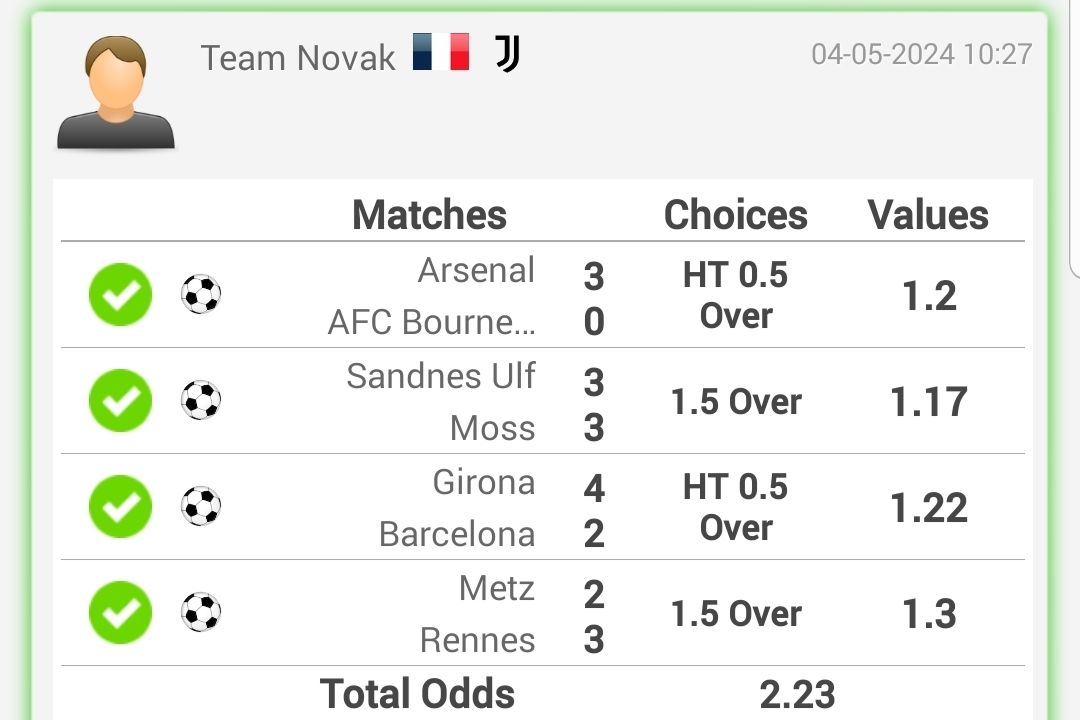This screenshot has width=1080, height=720.
Task: Tap the 1.22 odds value
Action: click(x=928, y=508)
